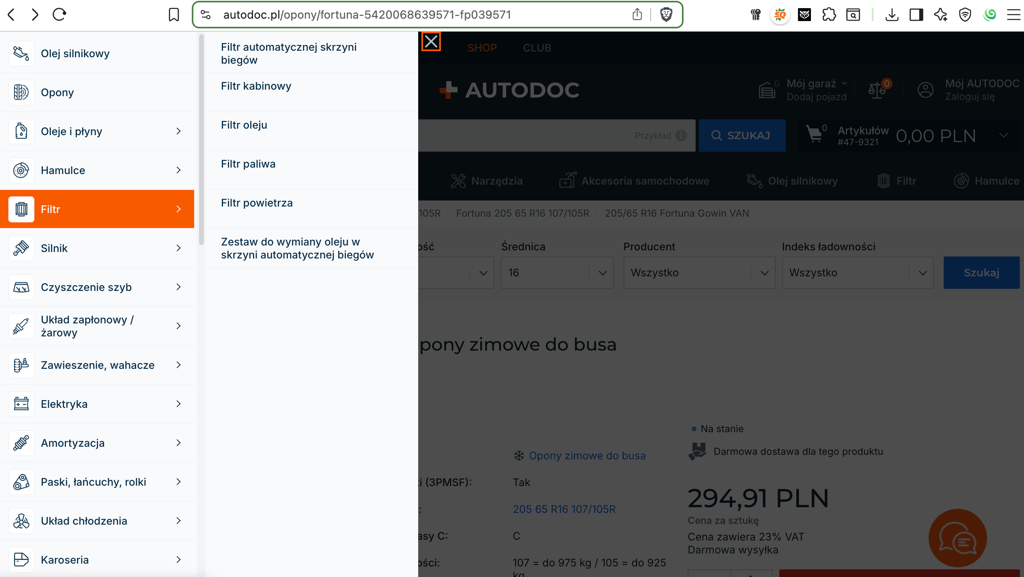
Task: Click the browser forward arrow
Action: tap(35, 14)
